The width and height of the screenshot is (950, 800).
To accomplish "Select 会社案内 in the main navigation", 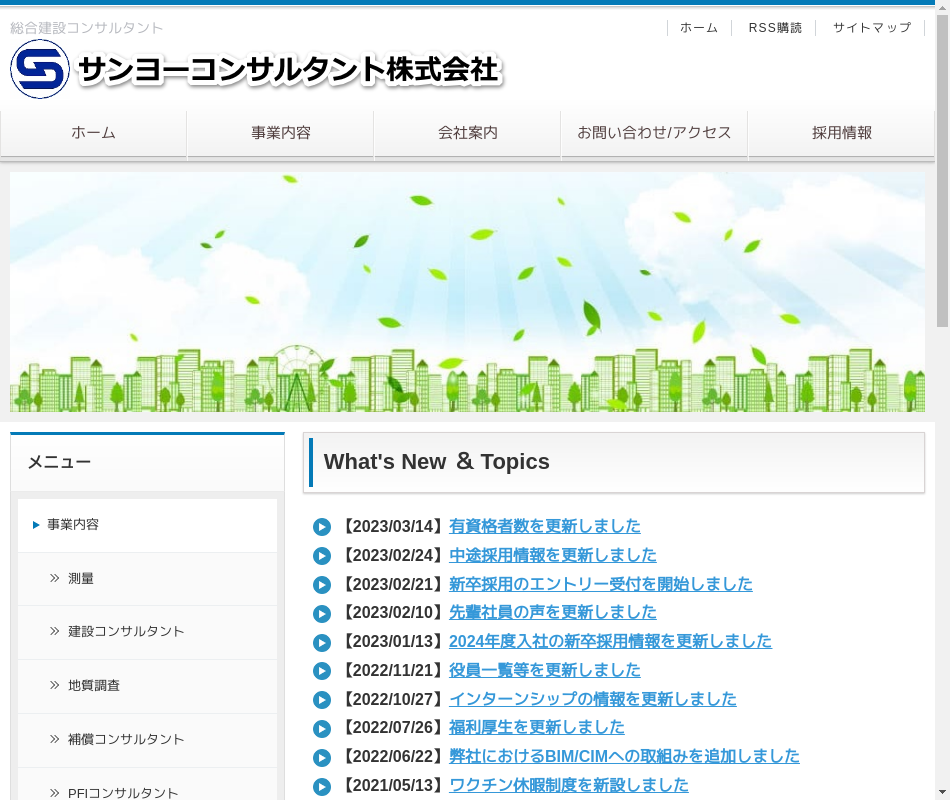I will [x=467, y=133].
